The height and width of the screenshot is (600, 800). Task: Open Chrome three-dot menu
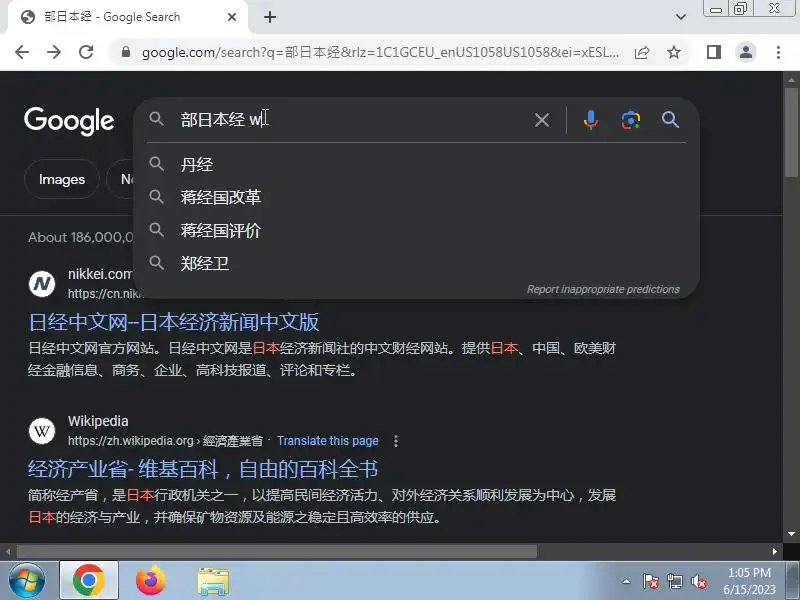coord(778,52)
